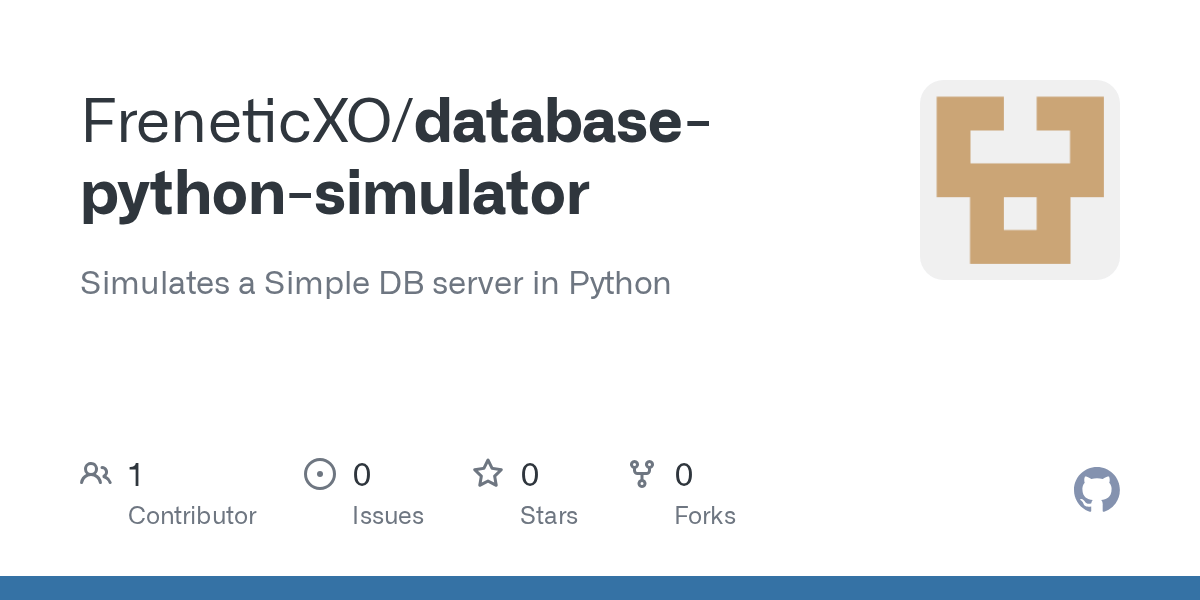Image resolution: width=1200 pixels, height=600 pixels.
Task: Click the forks branch icon
Action: coord(642,474)
